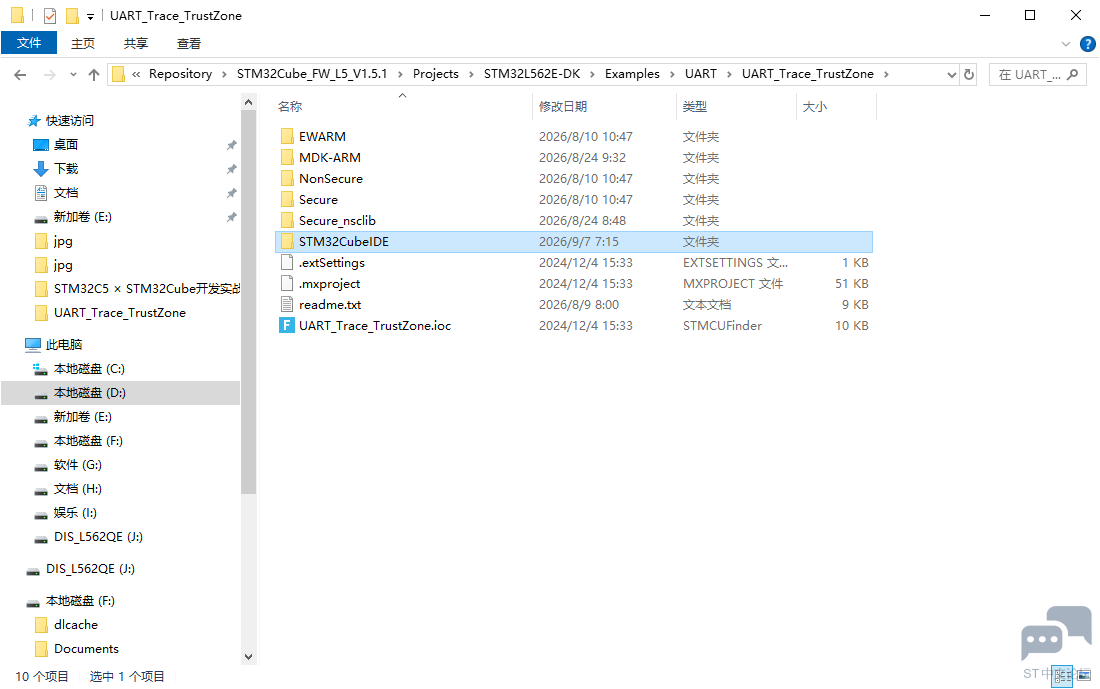
Task: Click STM32Cube_FW_L5_V1.5.1 in the address path
Action: (x=311, y=74)
